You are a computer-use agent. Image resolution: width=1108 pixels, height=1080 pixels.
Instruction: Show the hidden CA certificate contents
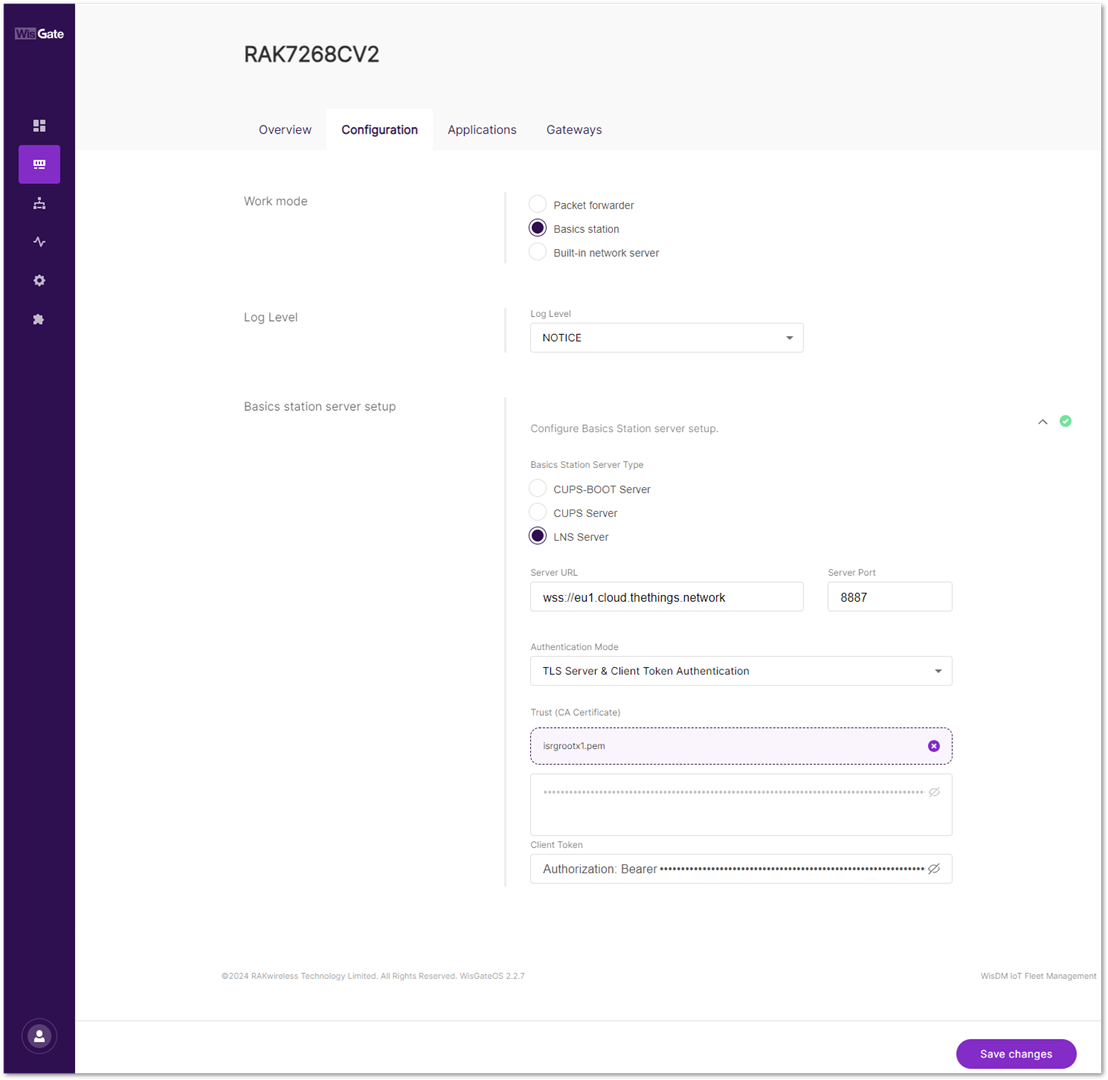pyautogui.click(x=934, y=792)
